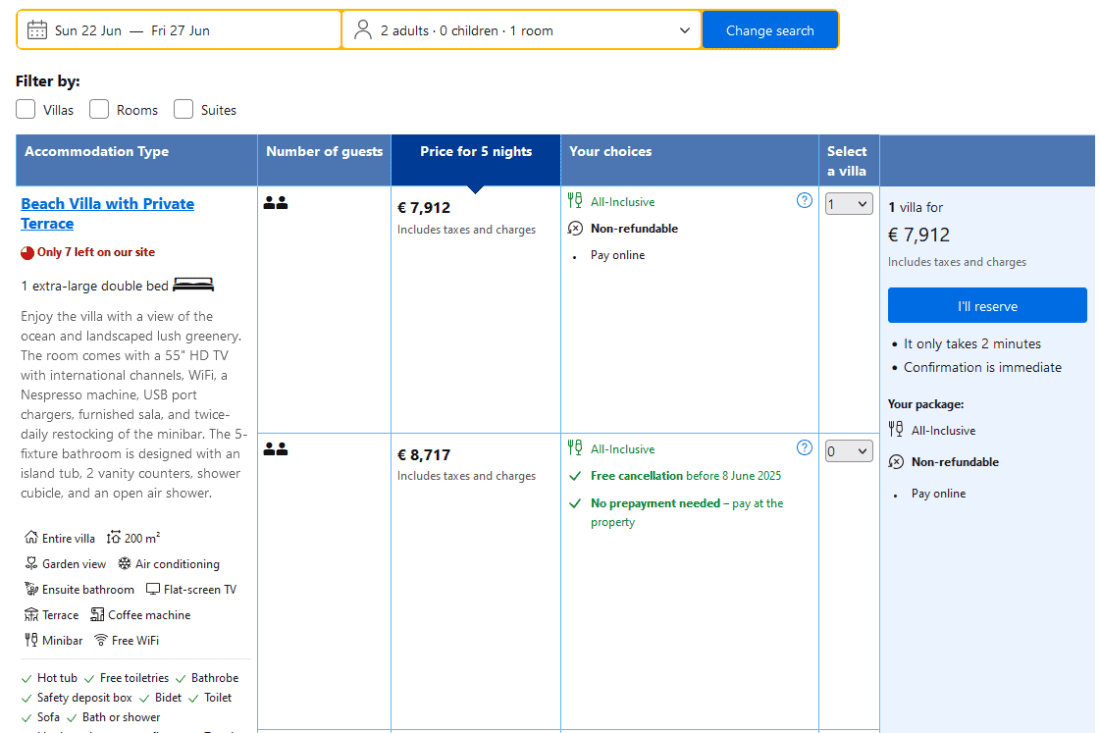Click the calendar icon in date field
This screenshot has width=1100, height=733.
pyautogui.click(x=37, y=30)
